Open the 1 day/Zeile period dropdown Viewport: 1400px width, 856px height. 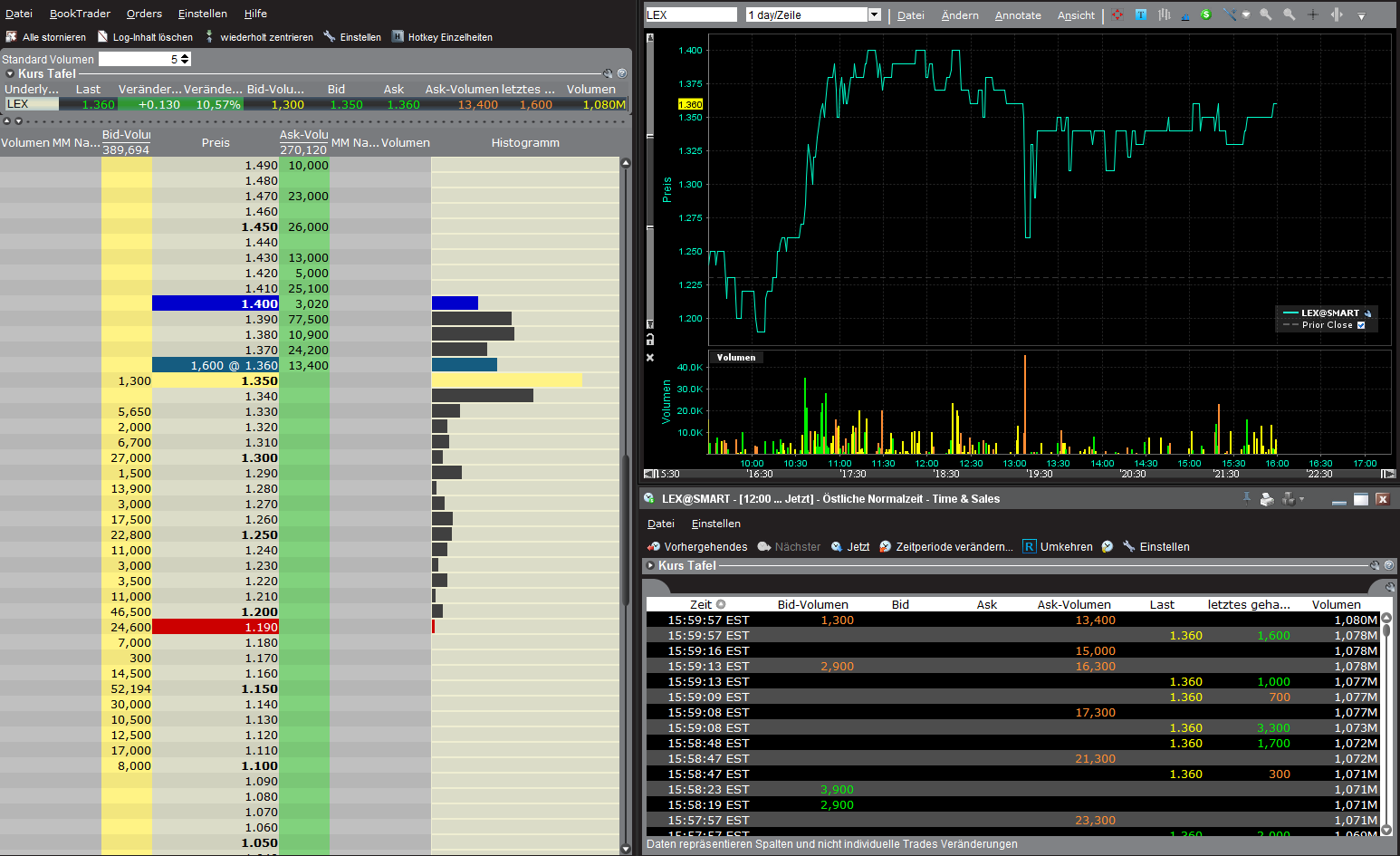(x=874, y=14)
